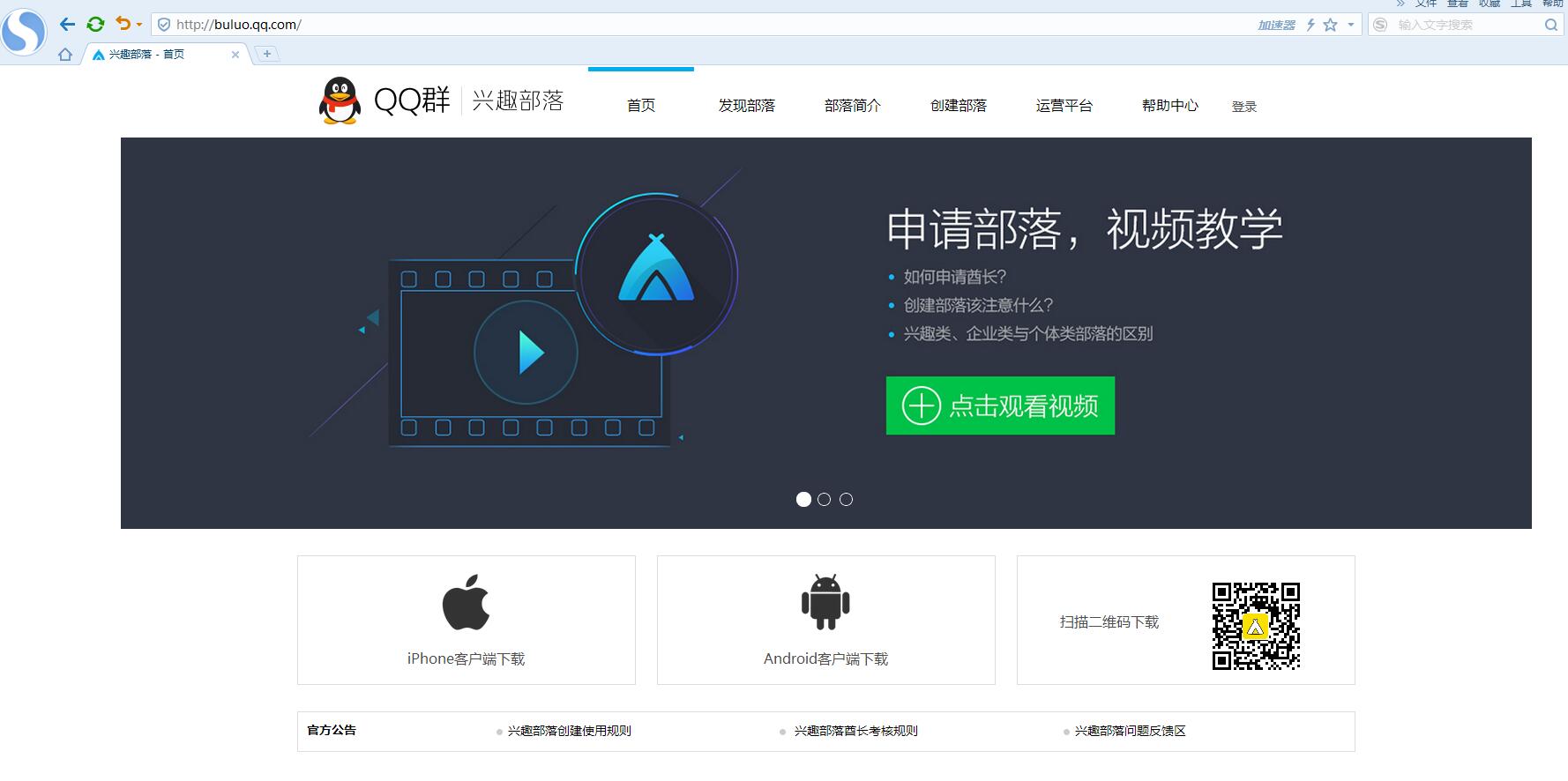Image resolution: width=1568 pixels, height=781 pixels.
Task: Open the 运营平台 navigation item
Action: [1064, 106]
